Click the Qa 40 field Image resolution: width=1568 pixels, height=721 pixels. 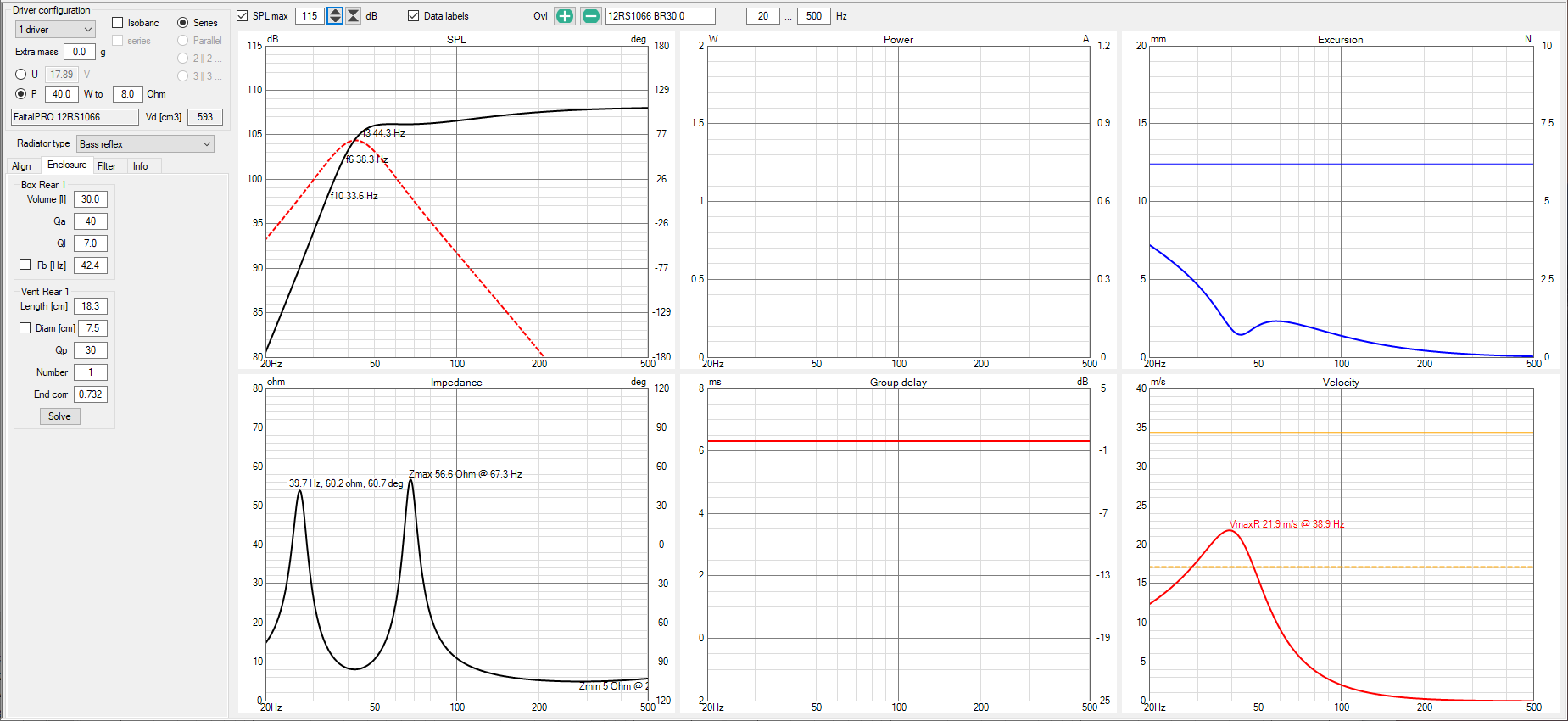(91, 221)
